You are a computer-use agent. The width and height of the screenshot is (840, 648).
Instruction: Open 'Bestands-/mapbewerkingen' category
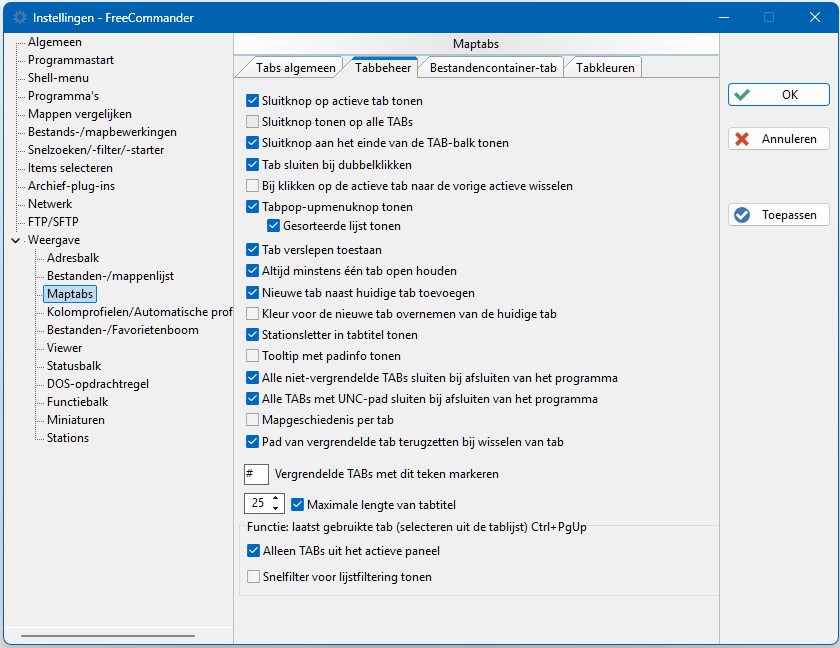tap(102, 132)
